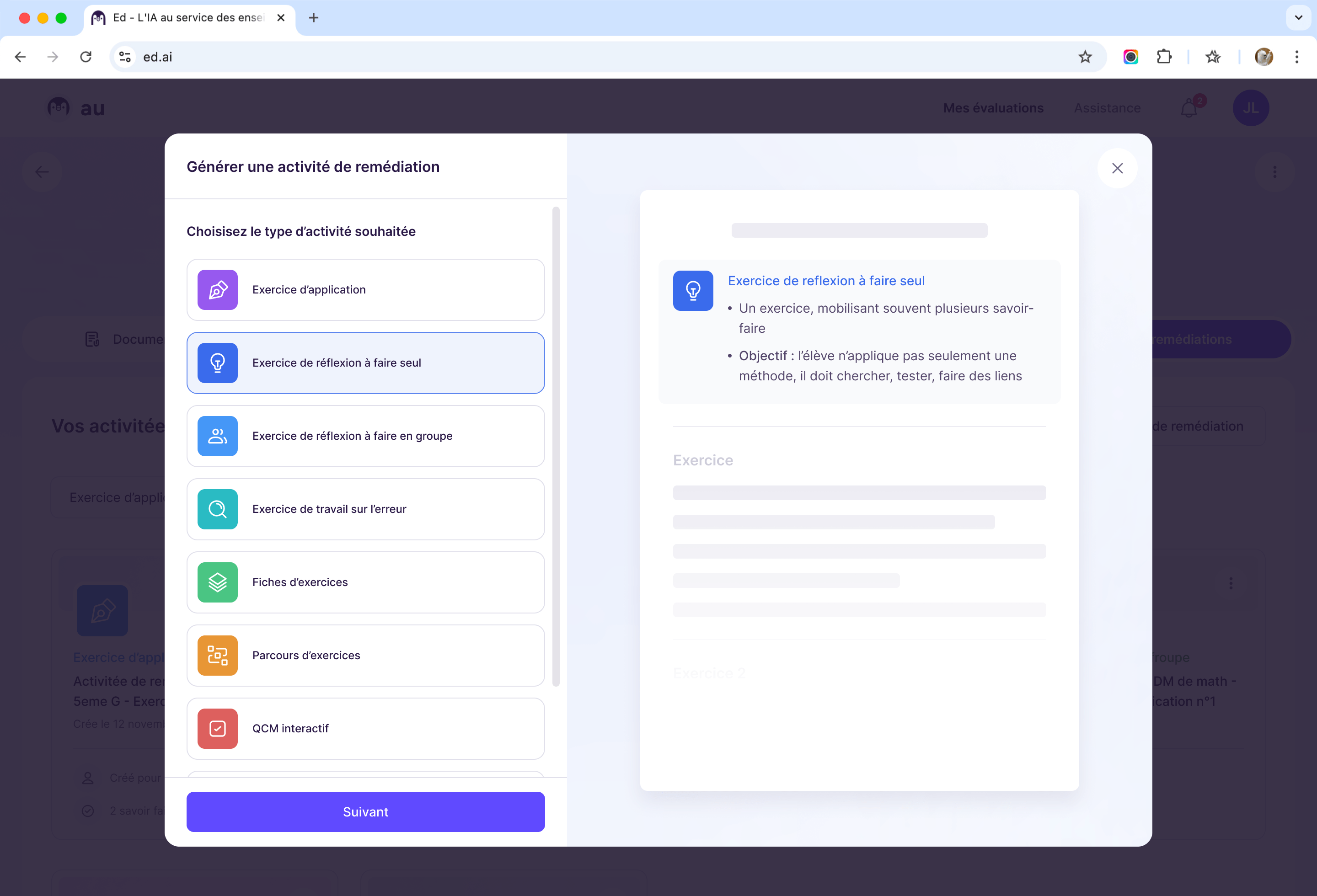Open the Mes évaluations menu
This screenshot has height=896, width=1317.
click(x=993, y=107)
